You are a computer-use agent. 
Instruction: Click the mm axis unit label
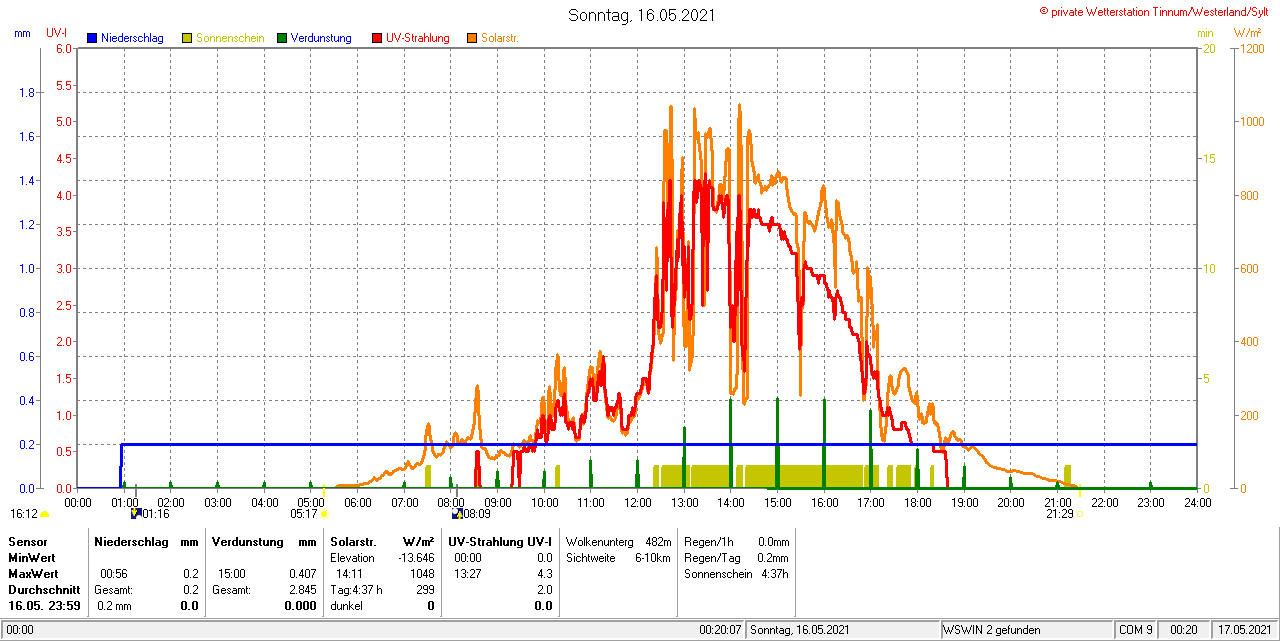pyautogui.click(x=22, y=33)
